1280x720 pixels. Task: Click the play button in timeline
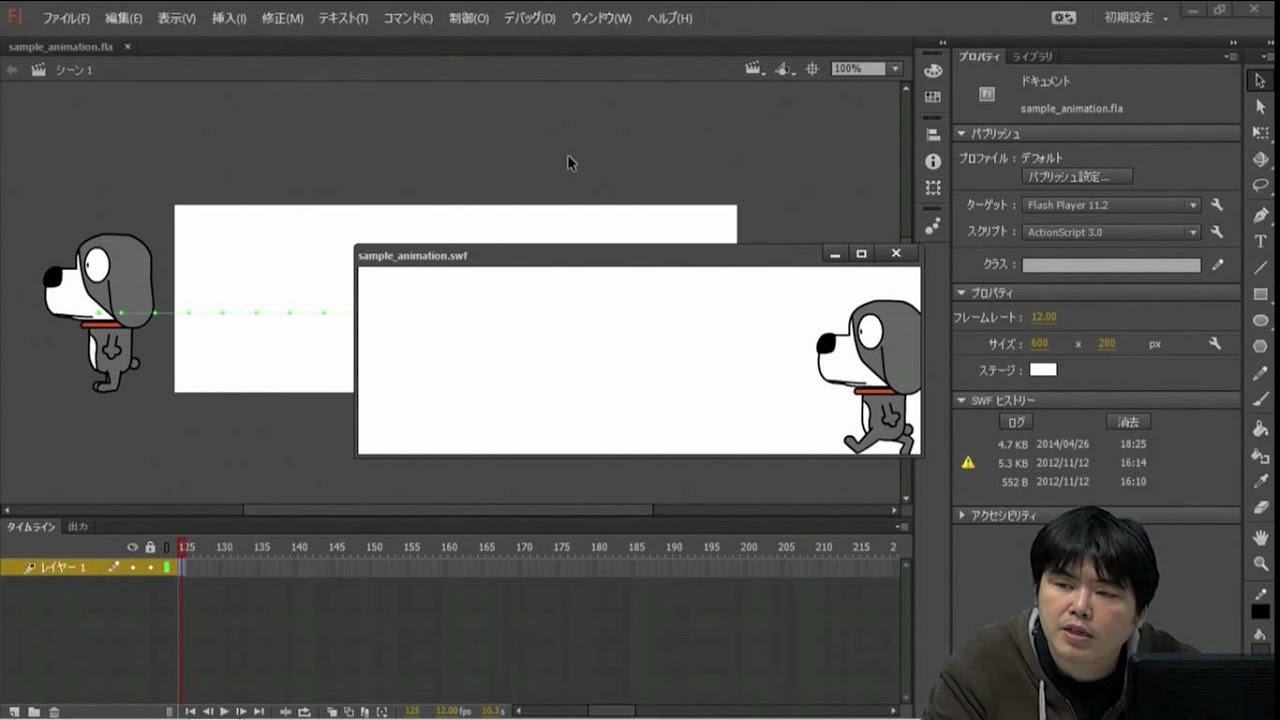(x=224, y=711)
